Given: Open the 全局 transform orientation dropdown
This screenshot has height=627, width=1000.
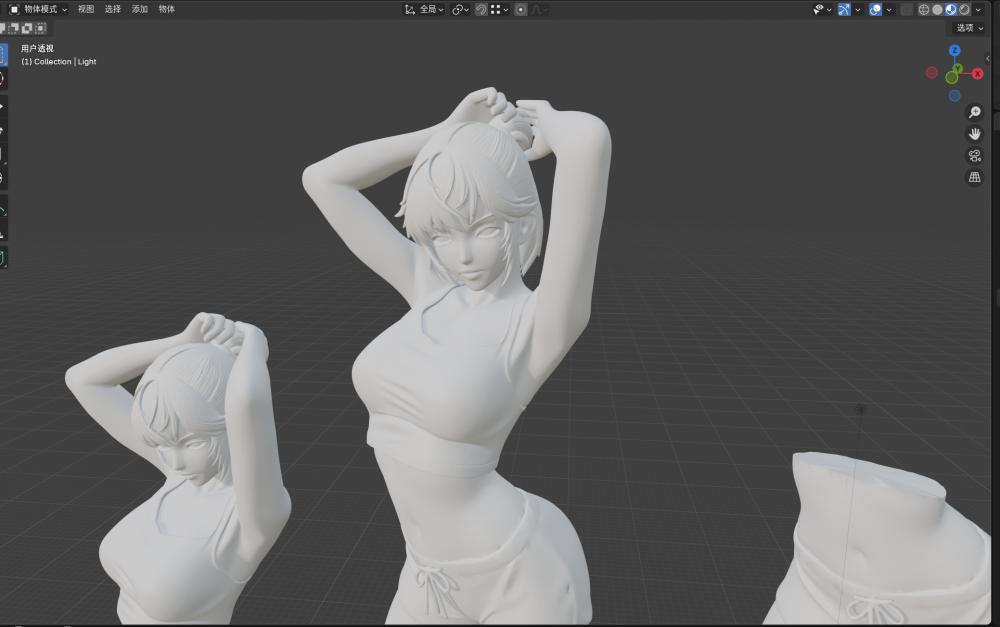Looking at the screenshot, I should [430, 9].
